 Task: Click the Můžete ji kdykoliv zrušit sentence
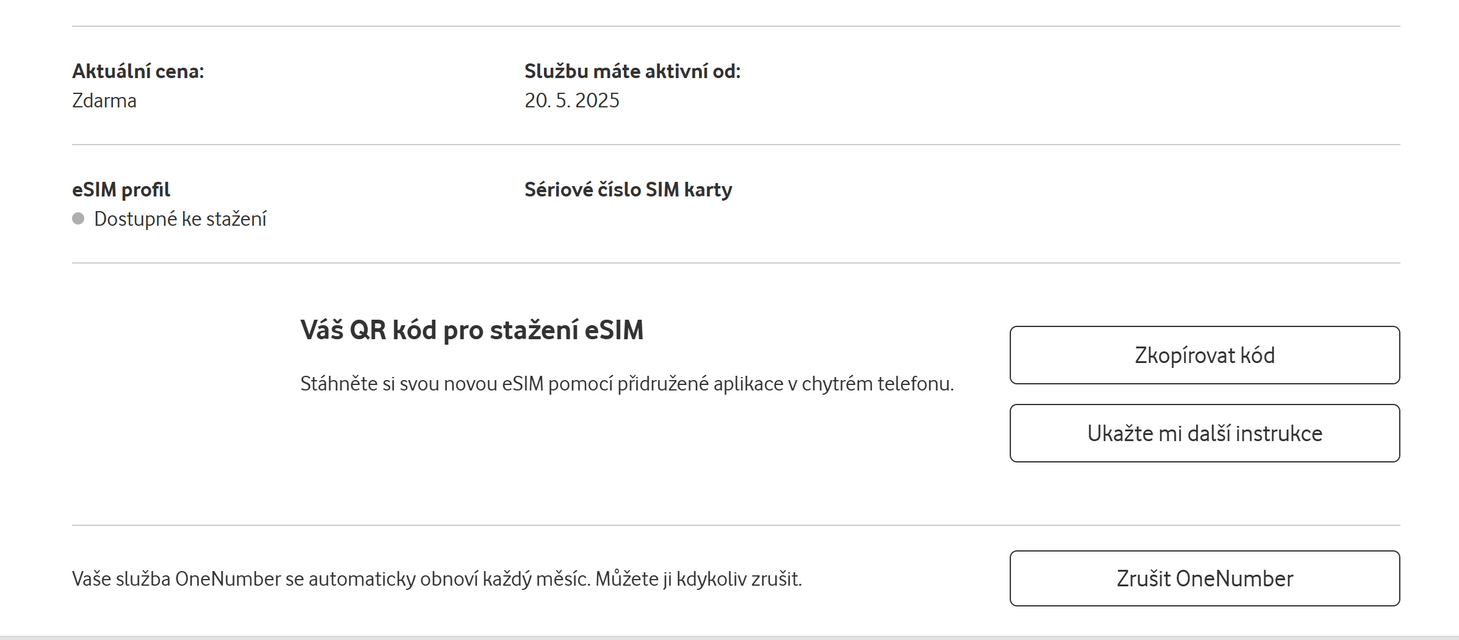pyautogui.click(x=698, y=579)
